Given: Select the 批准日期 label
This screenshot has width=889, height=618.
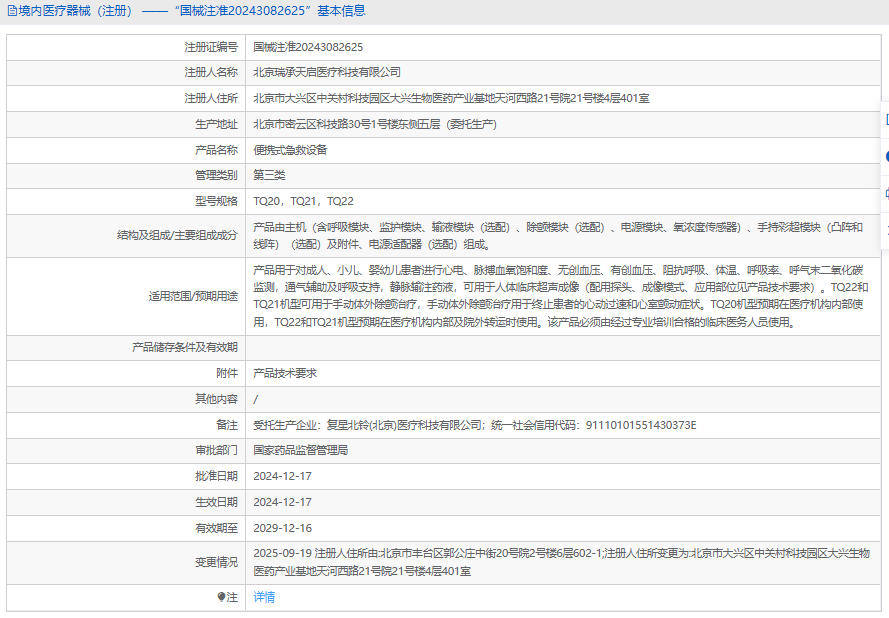Looking at the screenshot, I should coord(217,476).
